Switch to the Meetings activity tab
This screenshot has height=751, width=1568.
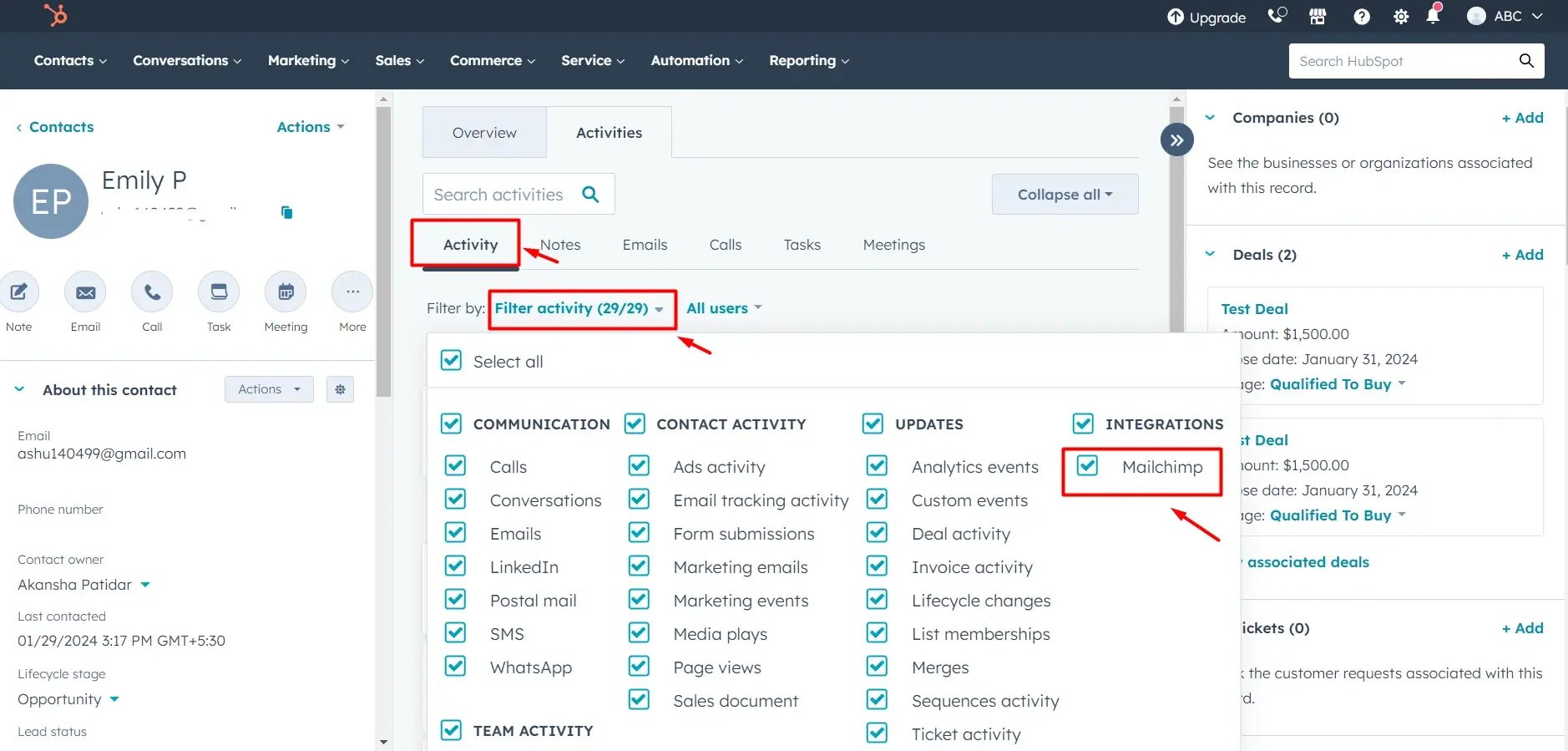click(x=893, y=245)
